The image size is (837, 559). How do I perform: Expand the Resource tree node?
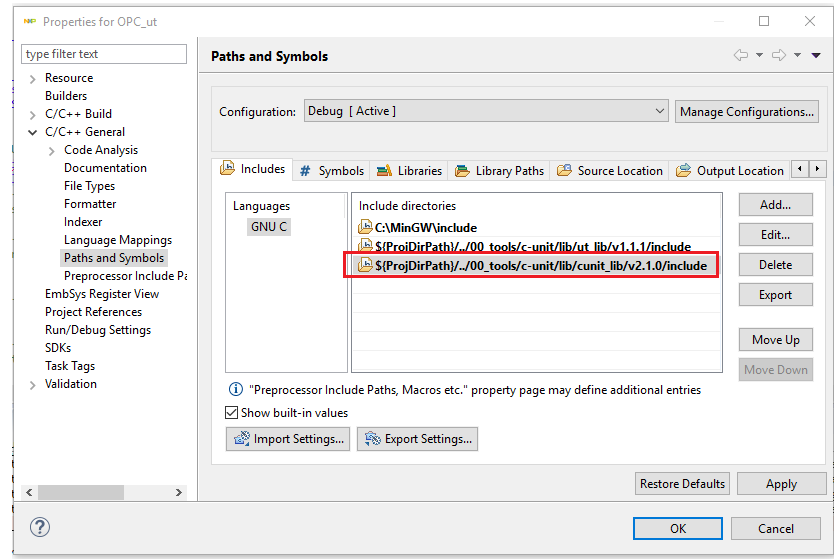click(x=33, y=78)
